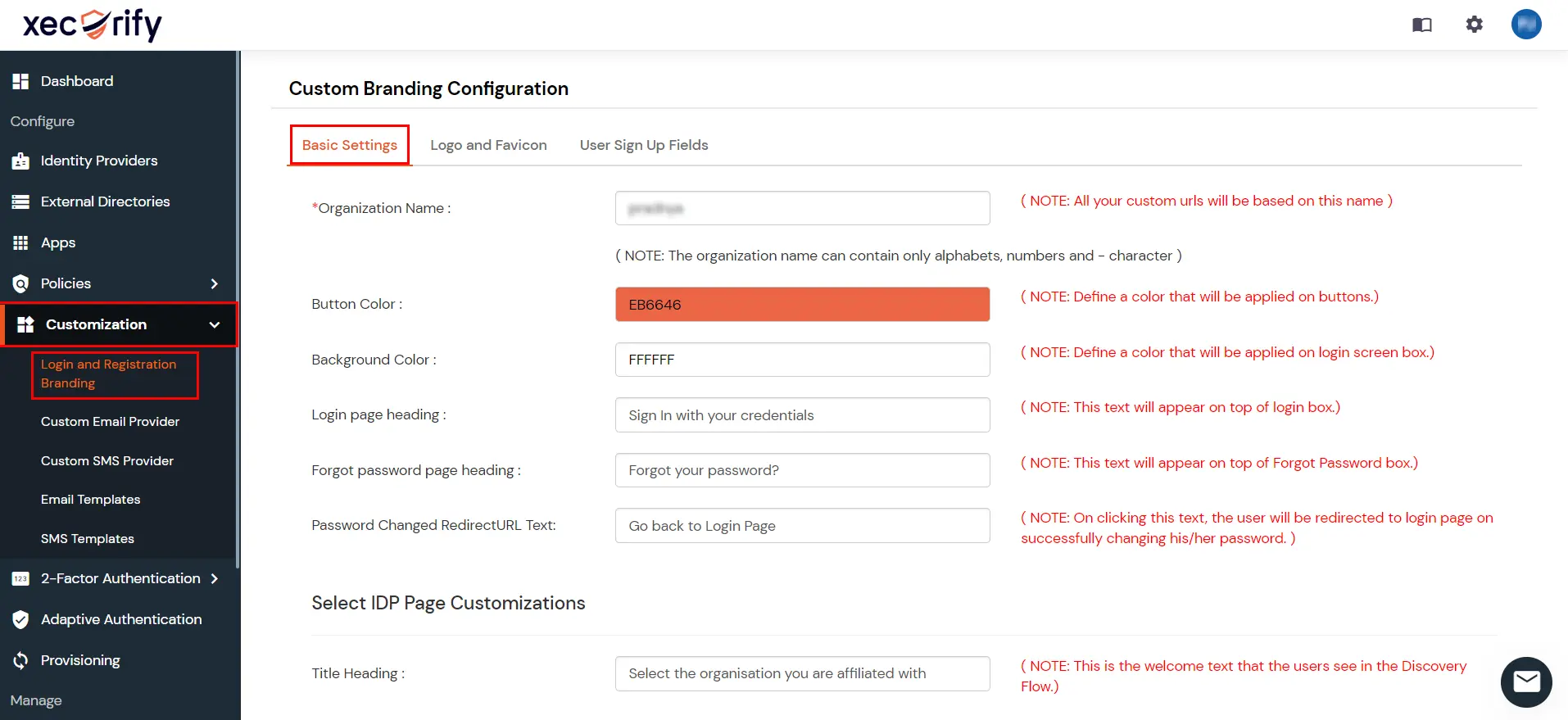Click the Custom Branding Configuration heading
This screenshot has width=1568, height=720.
(x=428, y=88)
